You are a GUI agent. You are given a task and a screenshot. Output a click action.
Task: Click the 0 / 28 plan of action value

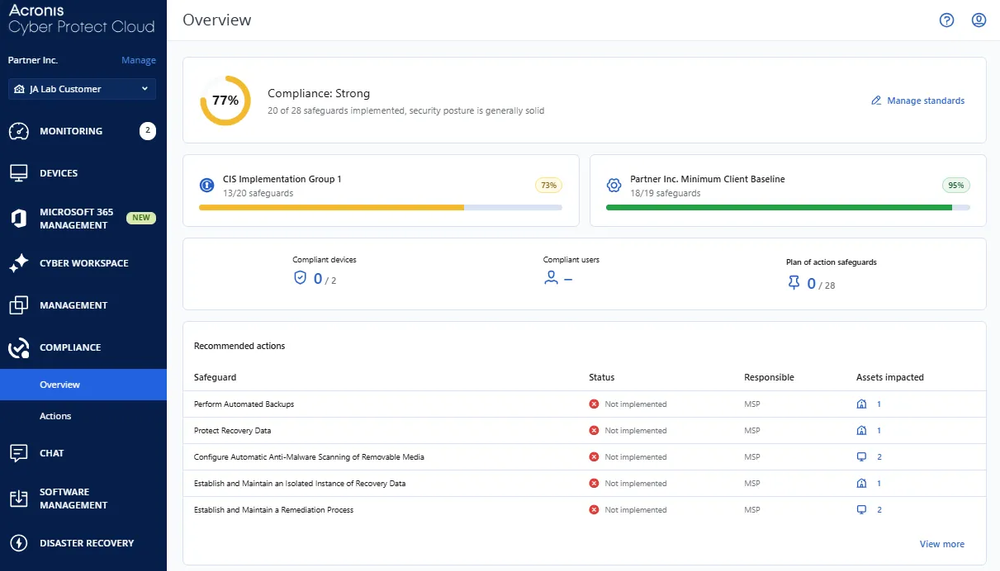coord(821,284)
